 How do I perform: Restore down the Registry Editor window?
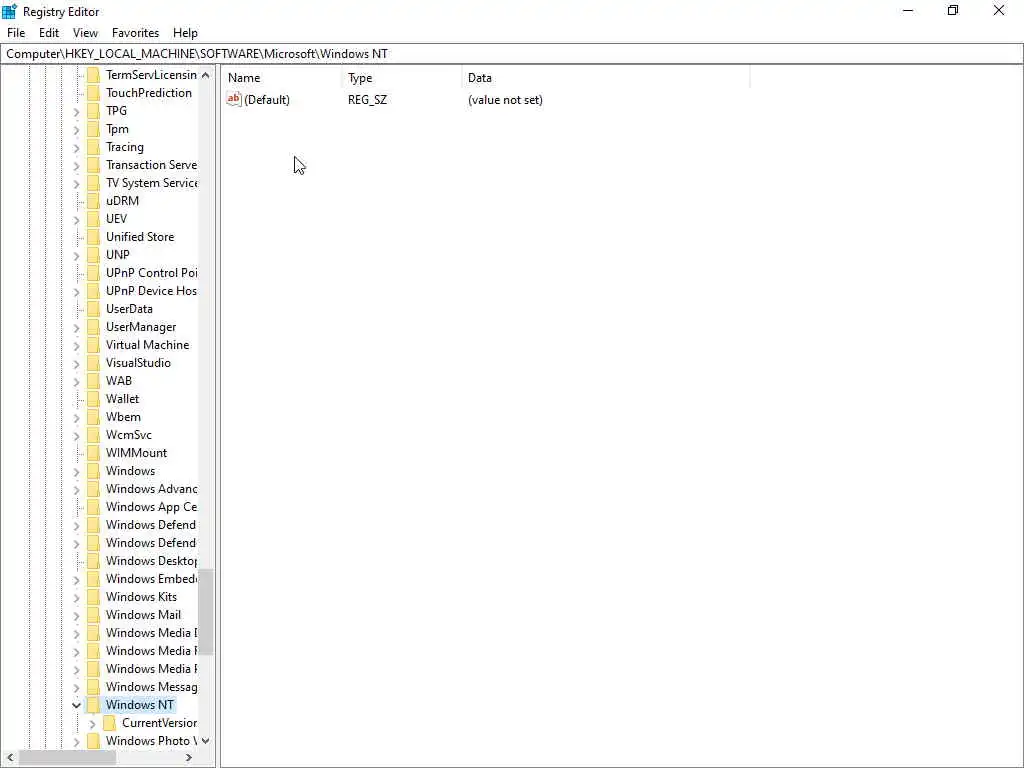click(953, 10)
